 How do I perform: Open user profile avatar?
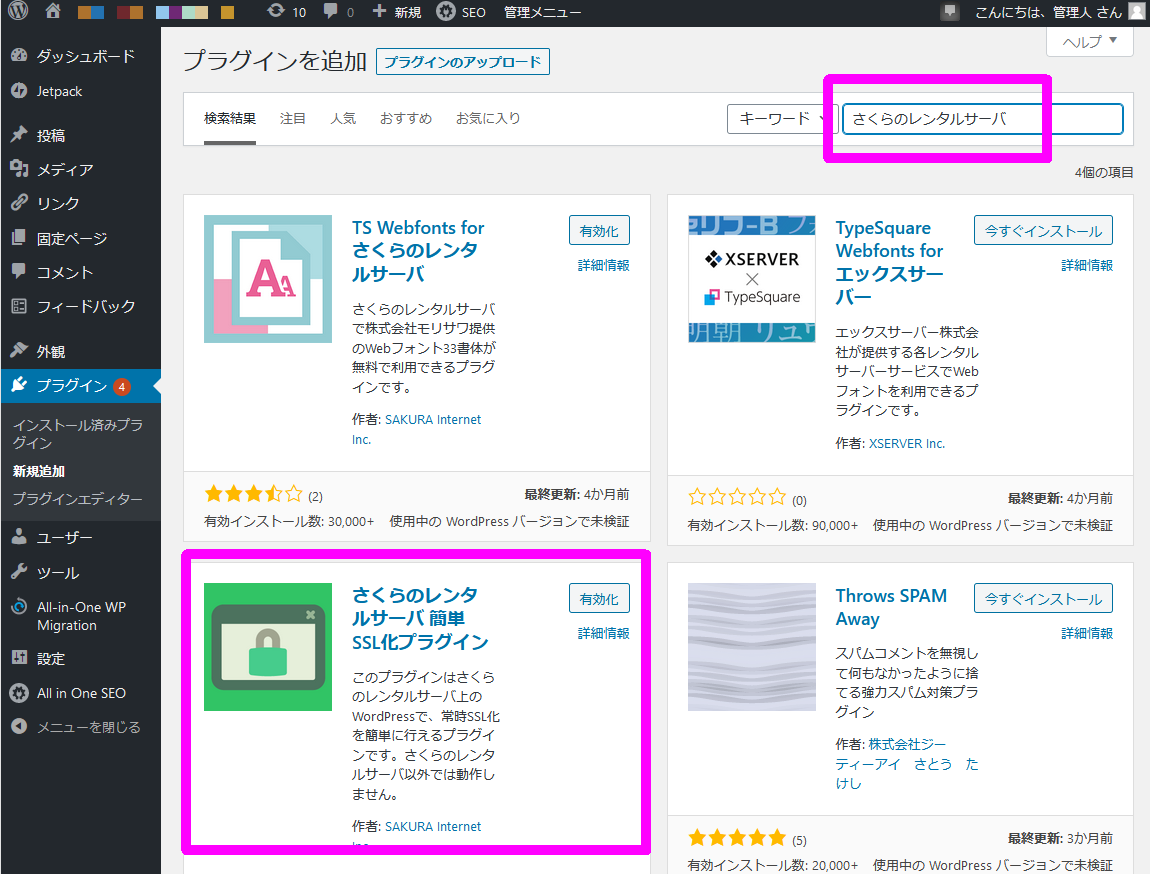(x=1138, y=12)
